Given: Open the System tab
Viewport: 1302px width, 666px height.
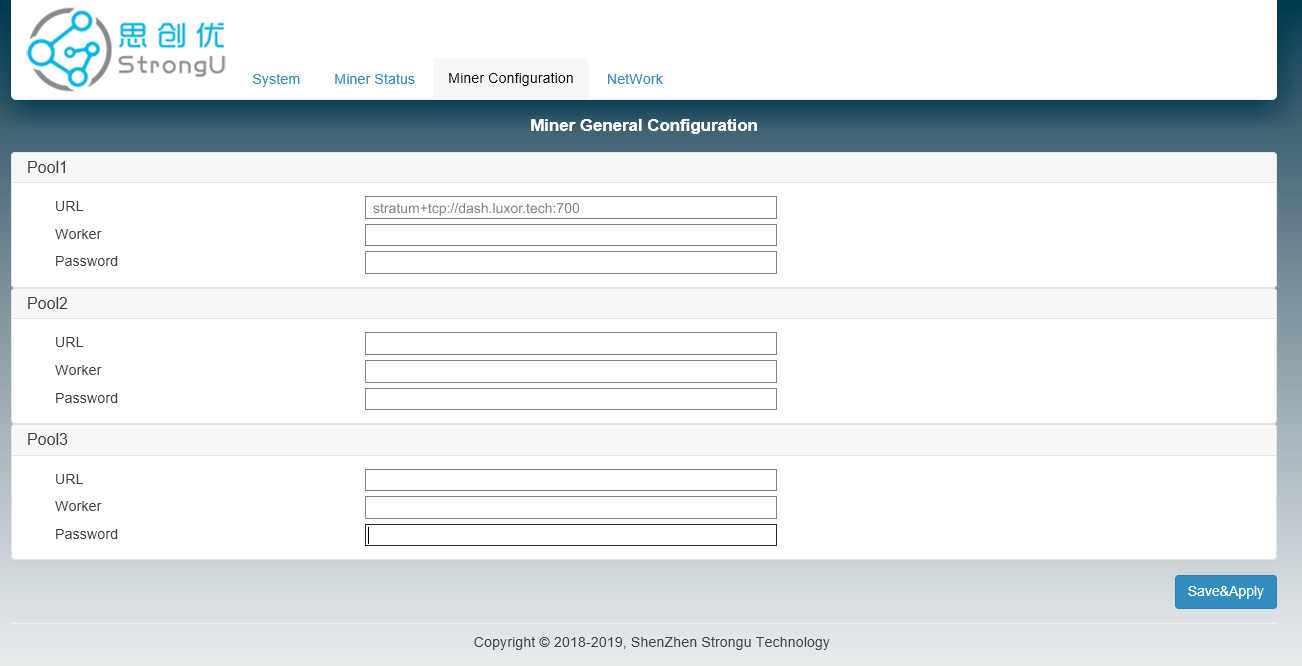Looking at the screenshot, I should point(276,79).
